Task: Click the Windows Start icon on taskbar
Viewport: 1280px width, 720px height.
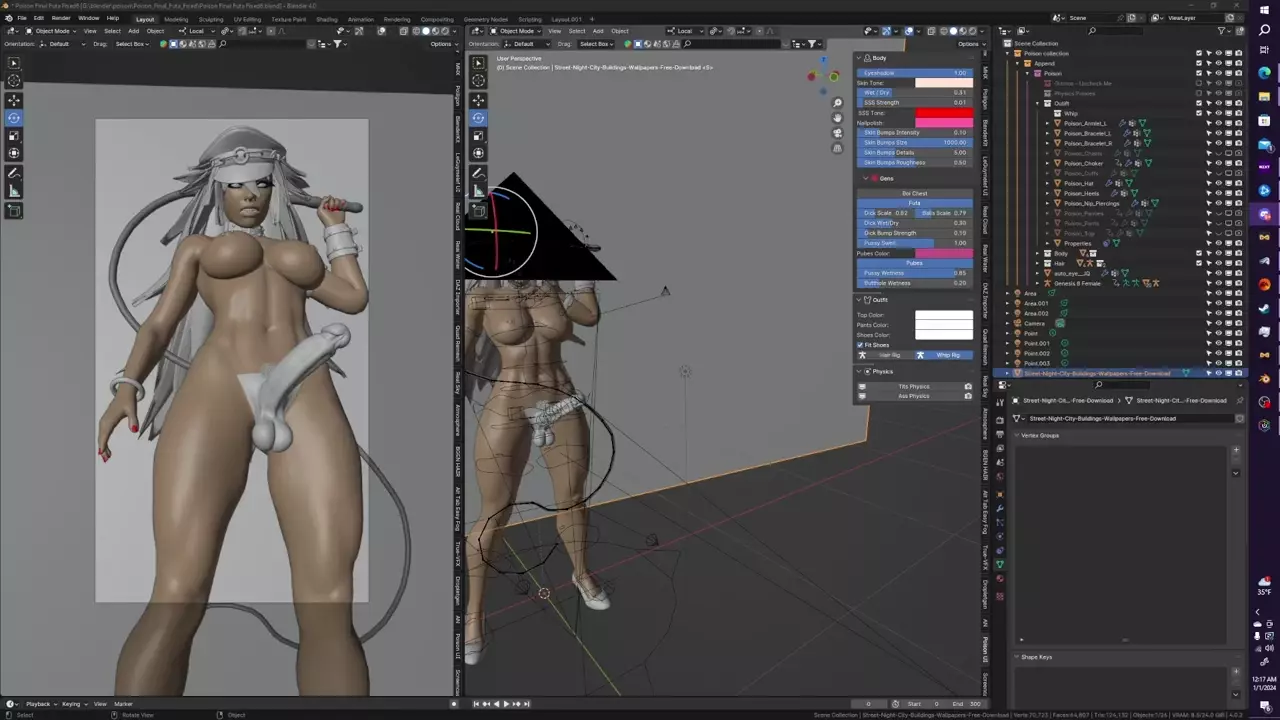Action: pyautogui.click(x=1265, y=9)
